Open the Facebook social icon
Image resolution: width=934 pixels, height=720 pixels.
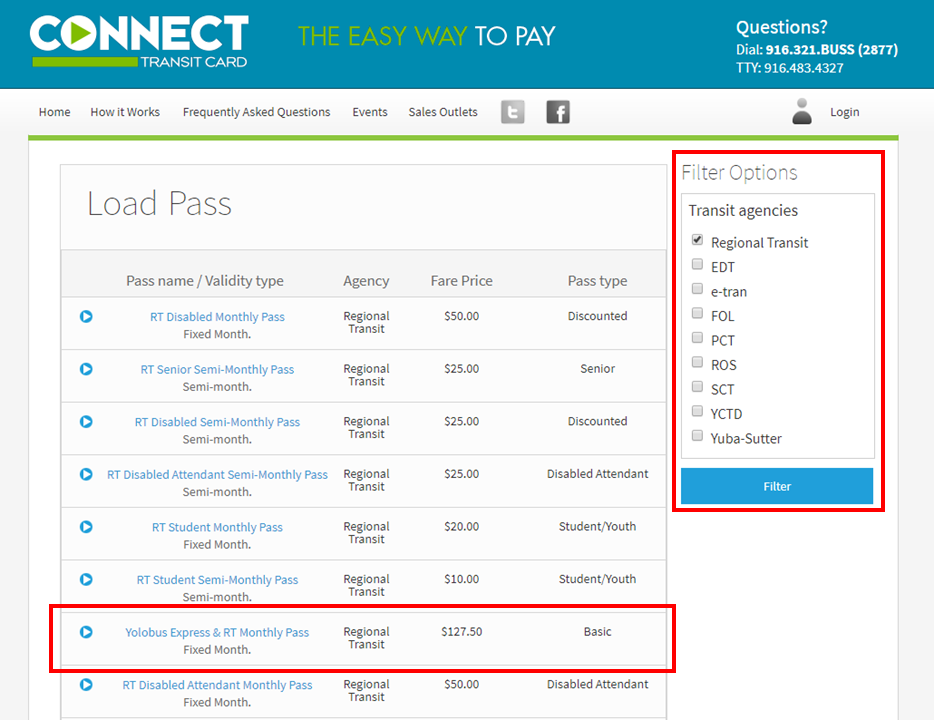tap(558, 112)
